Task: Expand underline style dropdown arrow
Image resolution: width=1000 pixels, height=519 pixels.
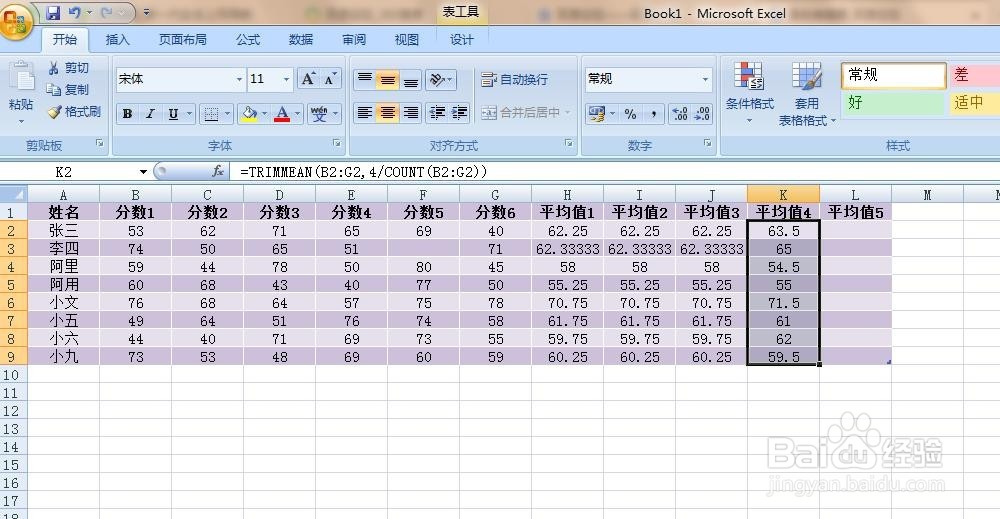Action: coord(189,113)
